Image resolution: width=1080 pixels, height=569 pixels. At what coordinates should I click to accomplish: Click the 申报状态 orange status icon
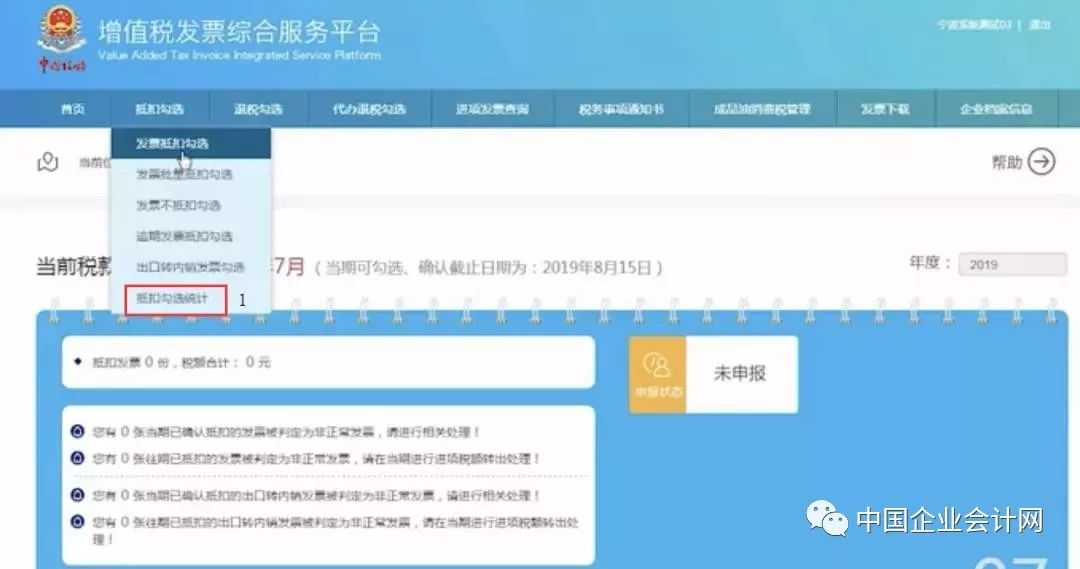tap(657, 374)
